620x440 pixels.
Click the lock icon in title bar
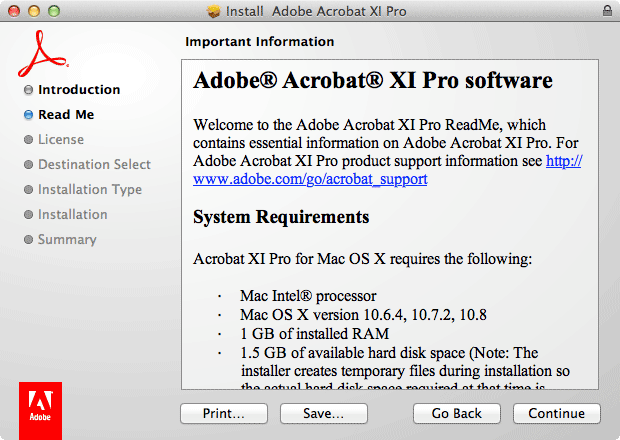click(x=607, y=11)
